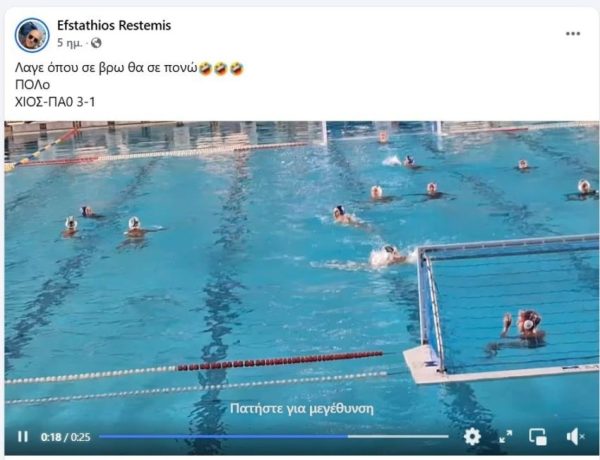
Task: Click the red lane divider rope
Action: [x=279, y=361]
